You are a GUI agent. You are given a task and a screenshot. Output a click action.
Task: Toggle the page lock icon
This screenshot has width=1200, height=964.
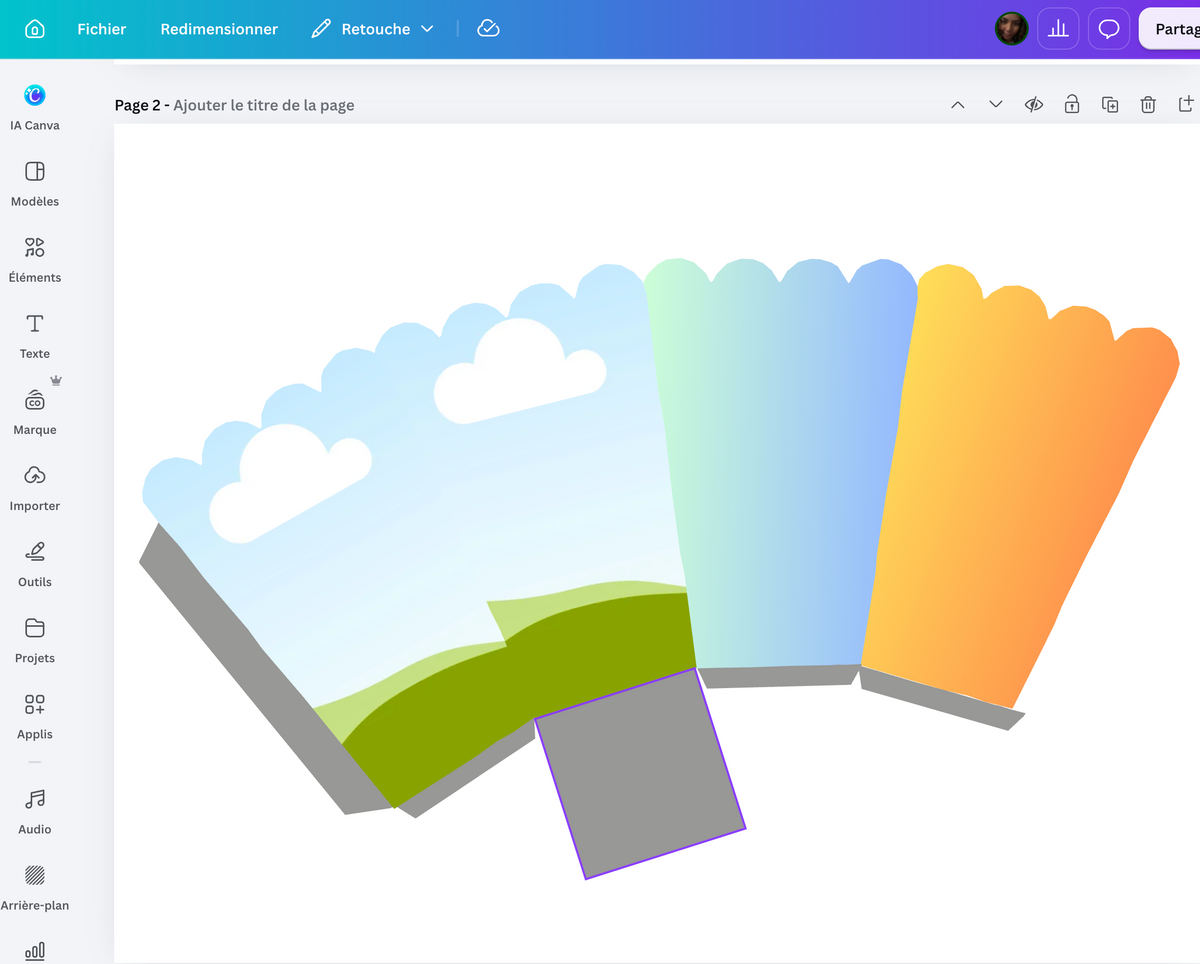click(x=1072, y=105)
